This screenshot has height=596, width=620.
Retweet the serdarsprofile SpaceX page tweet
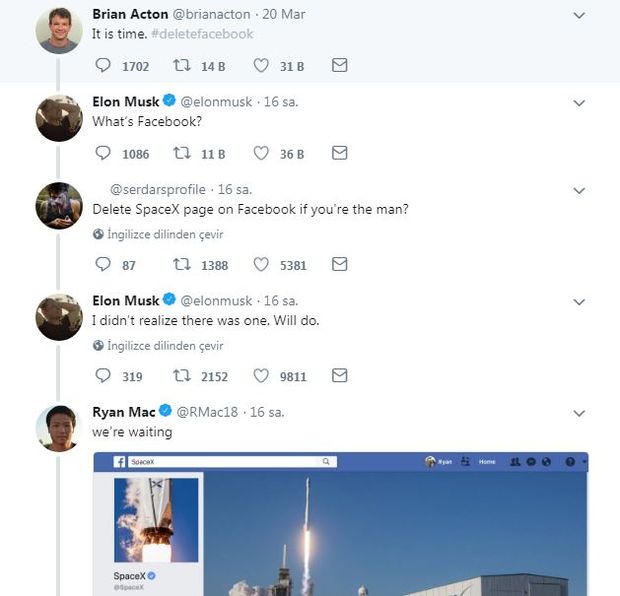point(182,264)
